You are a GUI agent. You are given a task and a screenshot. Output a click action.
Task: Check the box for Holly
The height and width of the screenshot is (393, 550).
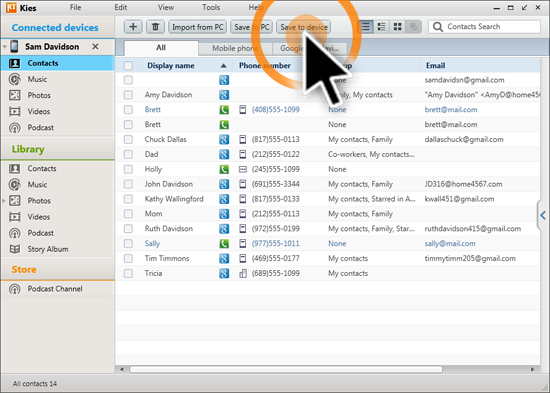pyautogui.click(x=128, y=169)
